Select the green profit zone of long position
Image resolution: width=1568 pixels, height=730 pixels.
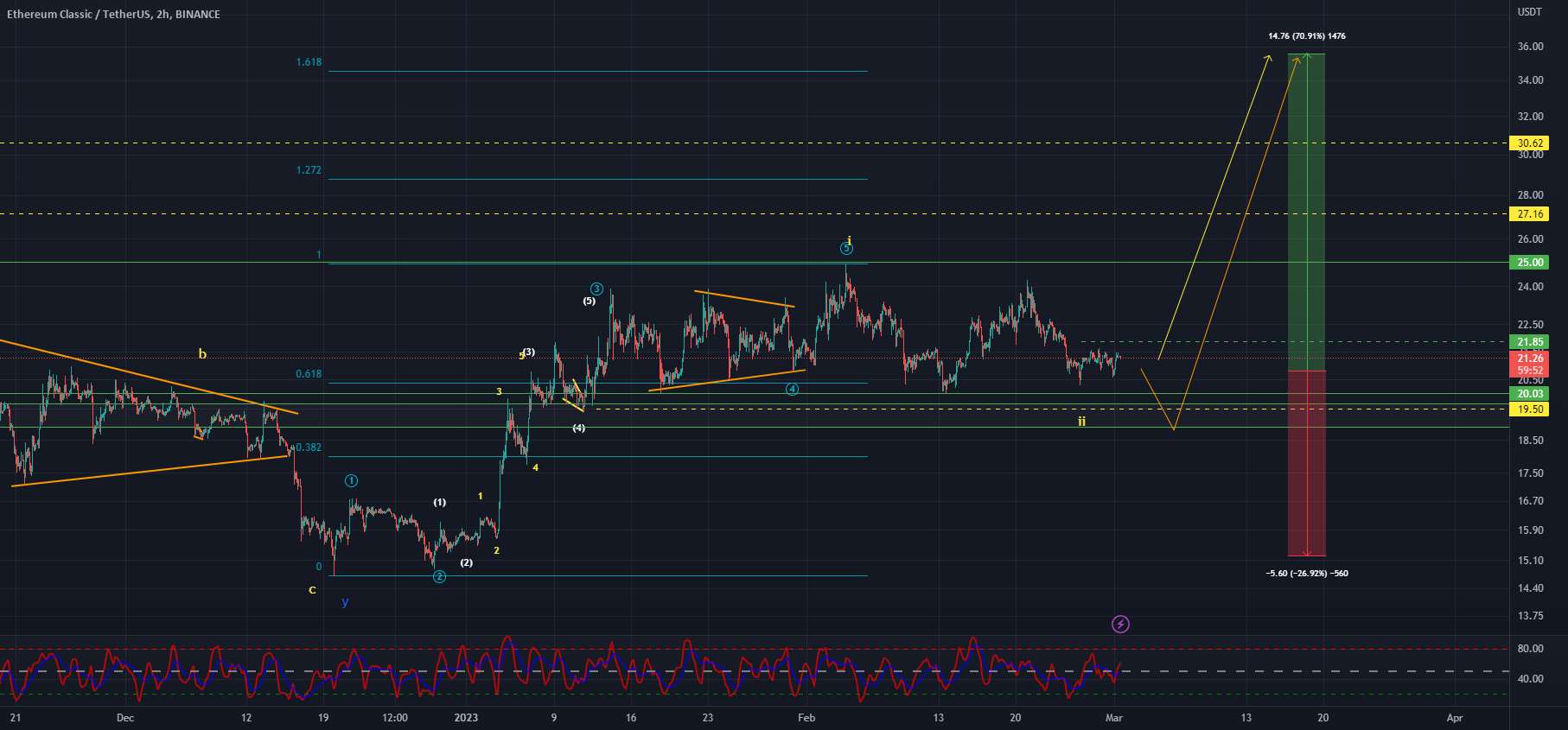(x=1306, y=212)
